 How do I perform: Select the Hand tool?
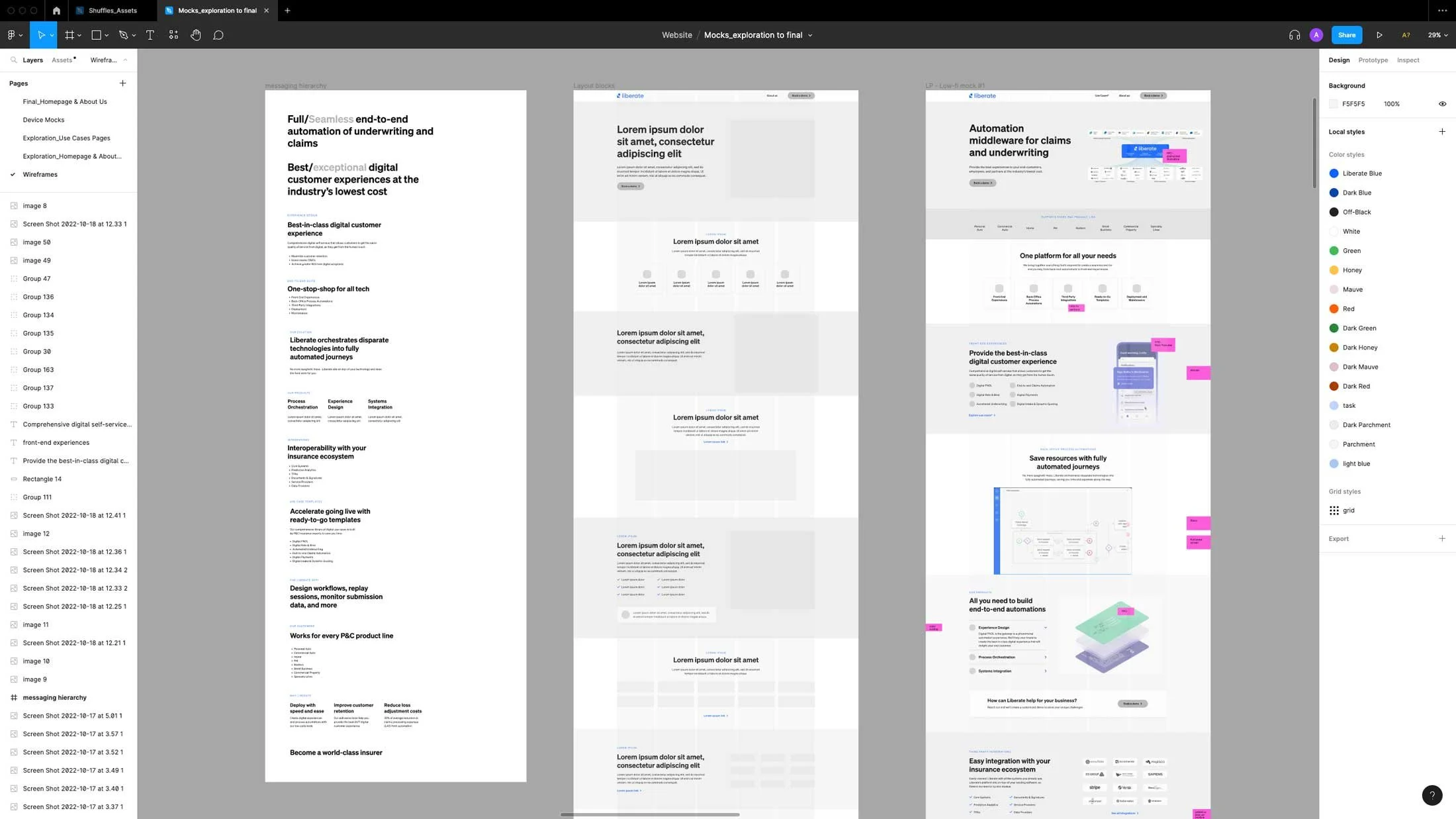click(x=196, y=35)
